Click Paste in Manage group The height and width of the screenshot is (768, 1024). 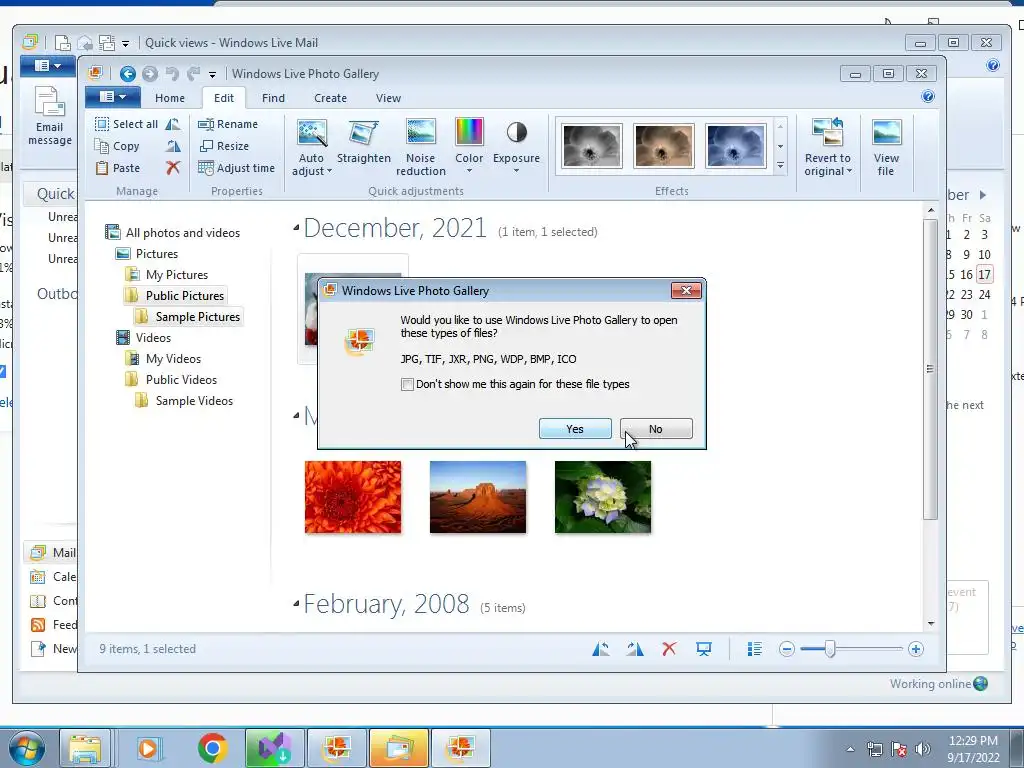point(118,168)
